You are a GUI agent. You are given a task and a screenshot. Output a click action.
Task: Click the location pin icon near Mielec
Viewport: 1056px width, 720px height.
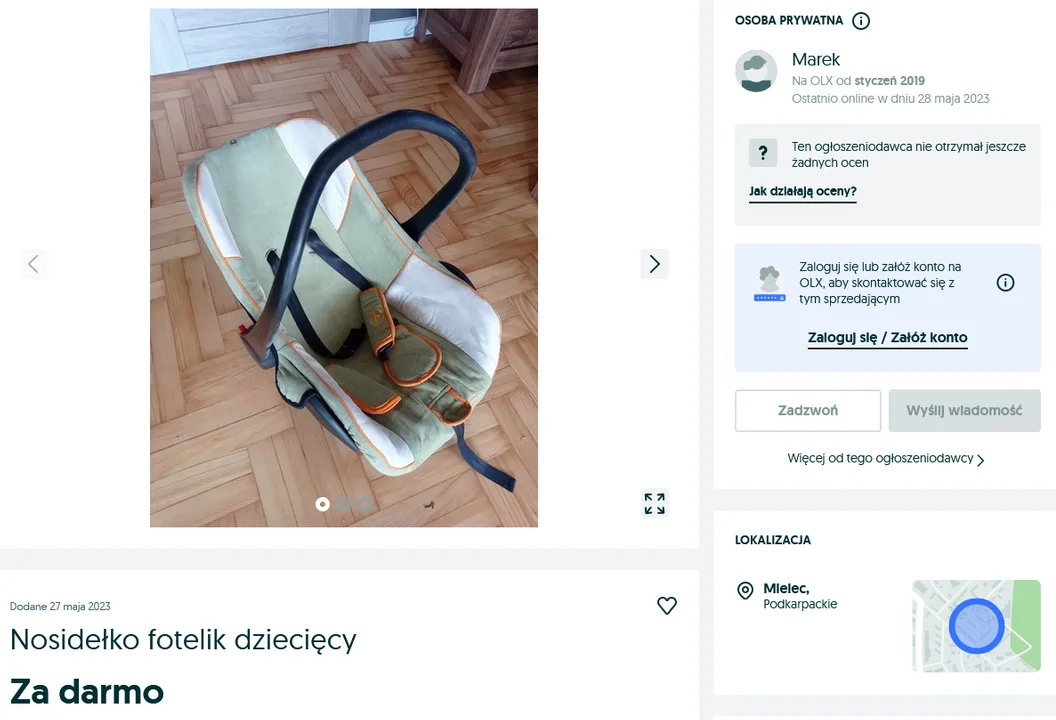(745, 591)
